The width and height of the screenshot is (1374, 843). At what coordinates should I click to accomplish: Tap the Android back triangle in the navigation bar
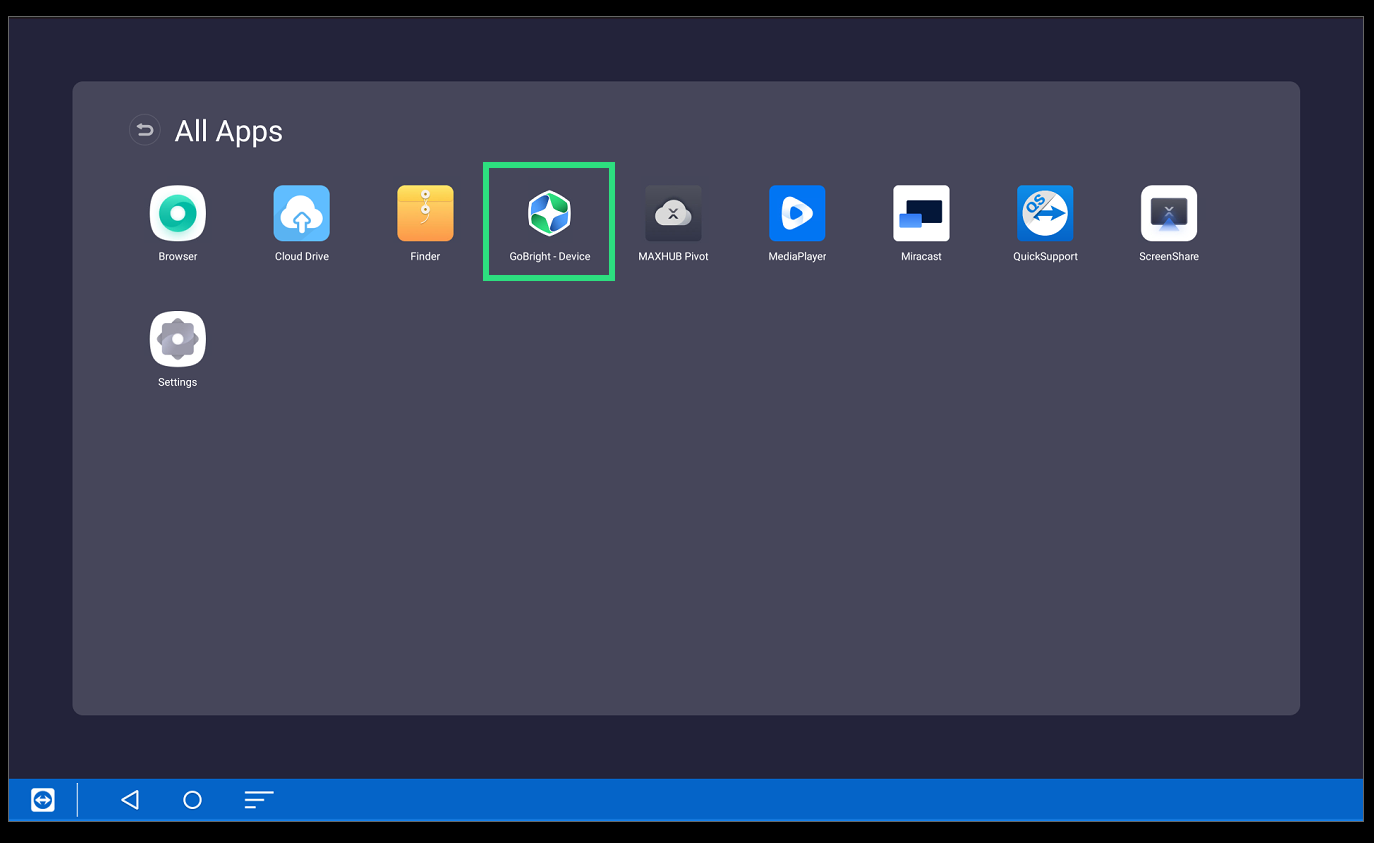tap(130, 800)
